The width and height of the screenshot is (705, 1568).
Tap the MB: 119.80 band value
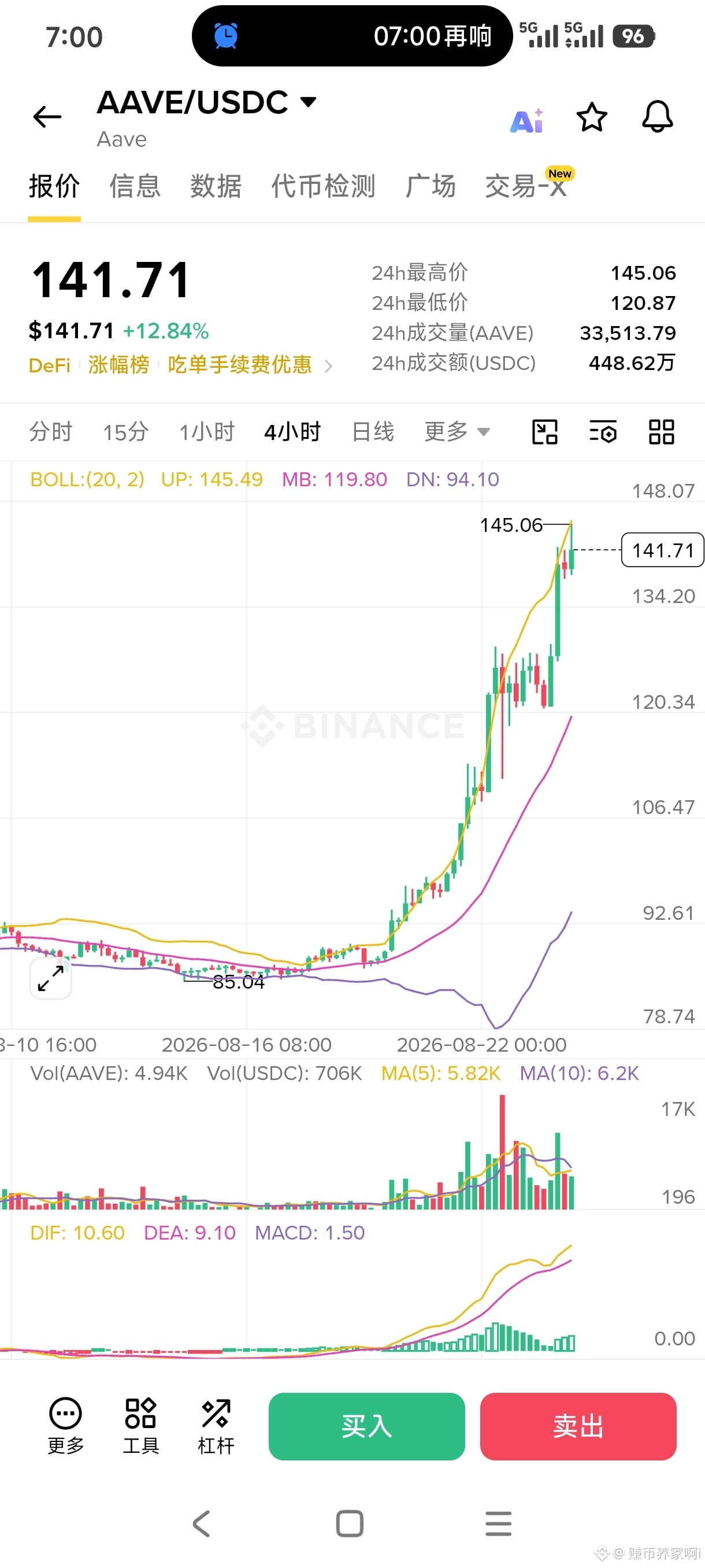335,480
